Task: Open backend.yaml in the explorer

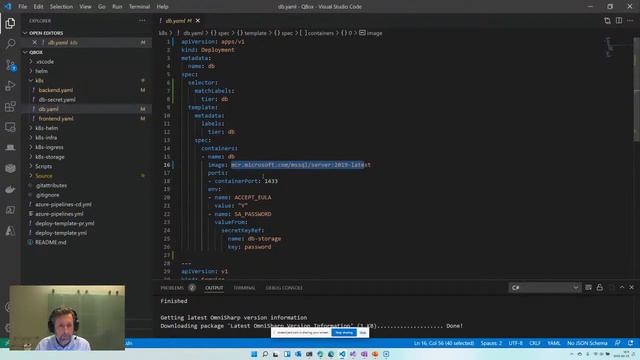Action: (56, 90)
